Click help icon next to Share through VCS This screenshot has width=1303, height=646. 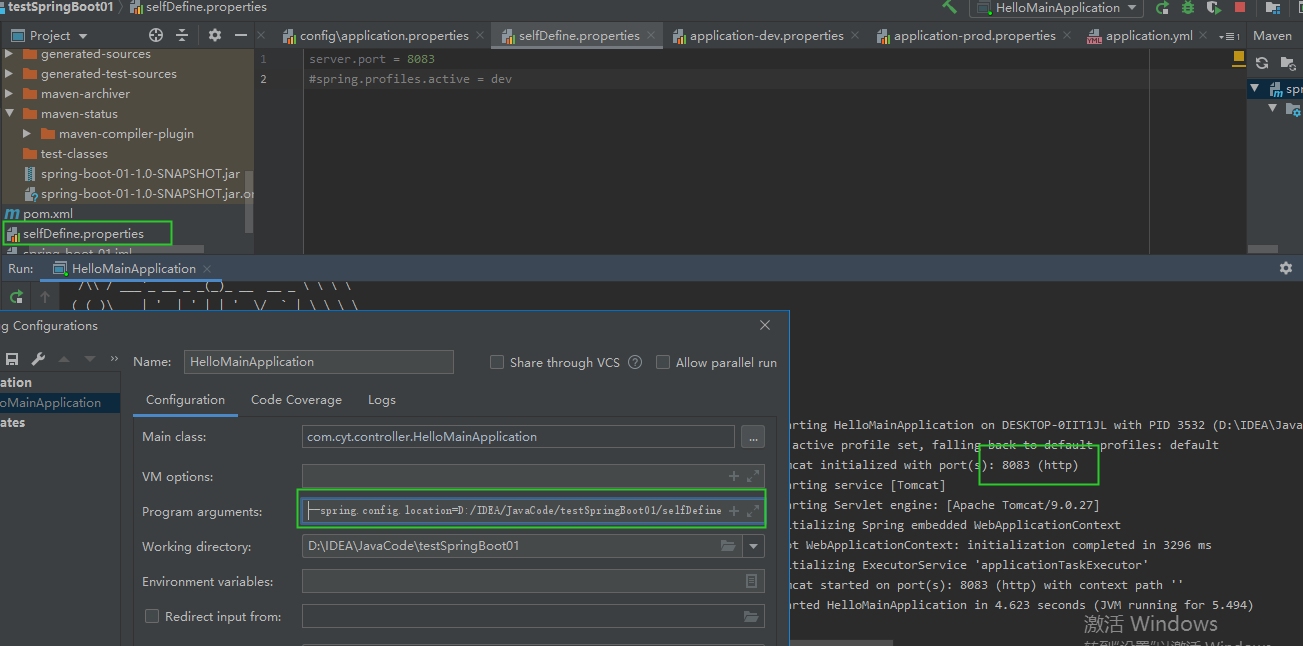(x=635, y=362)
